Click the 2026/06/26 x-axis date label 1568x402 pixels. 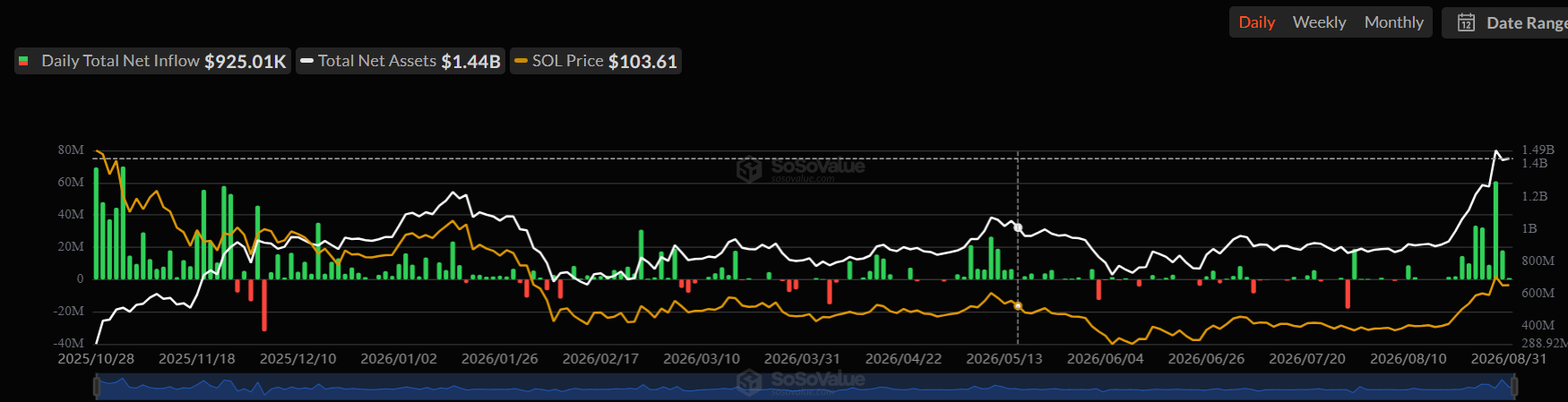(x=1206, y=359)
